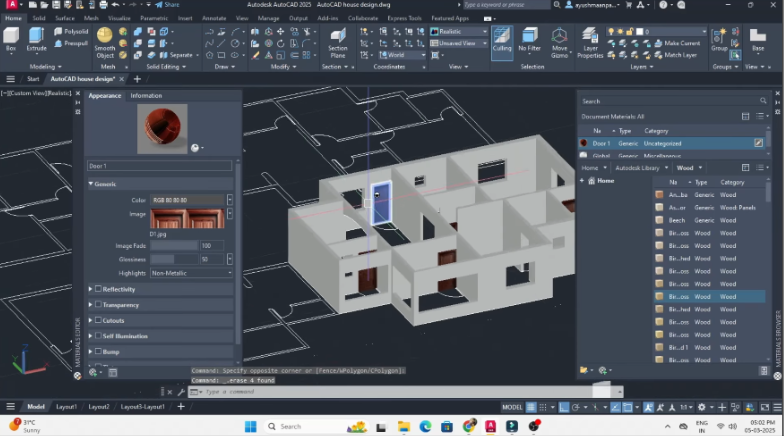Open AutoCAD from the taskbar
The height and width of the screenshot is (436, 784).
coord(490,426)
